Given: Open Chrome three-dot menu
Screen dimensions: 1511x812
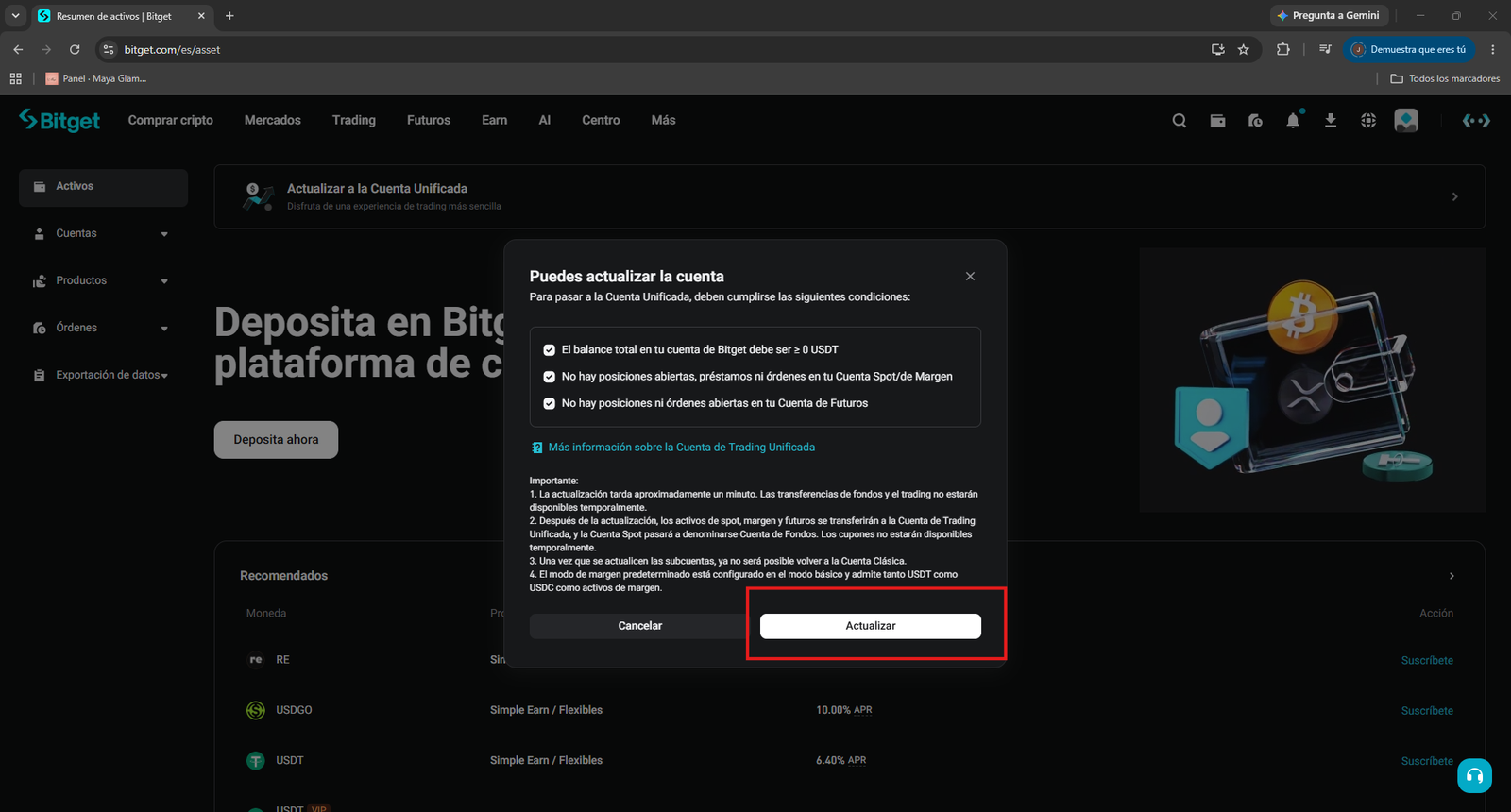Looking at the screenshot, I should (x=1493, y=49).
